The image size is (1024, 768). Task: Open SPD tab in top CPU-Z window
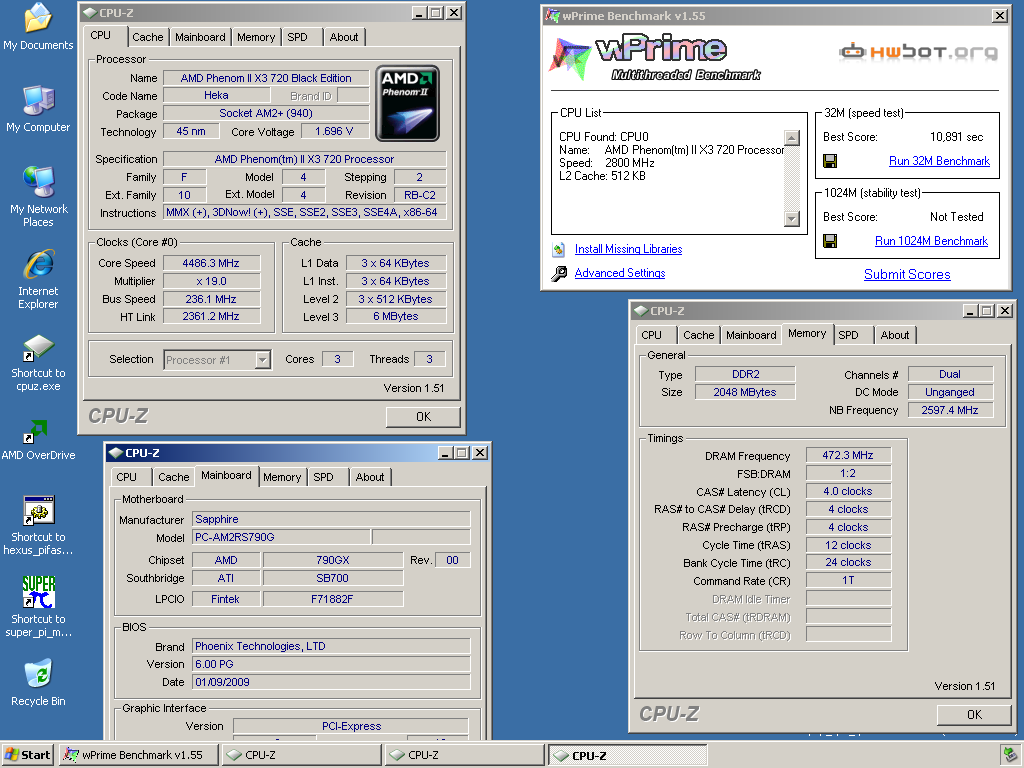[297, 37]
